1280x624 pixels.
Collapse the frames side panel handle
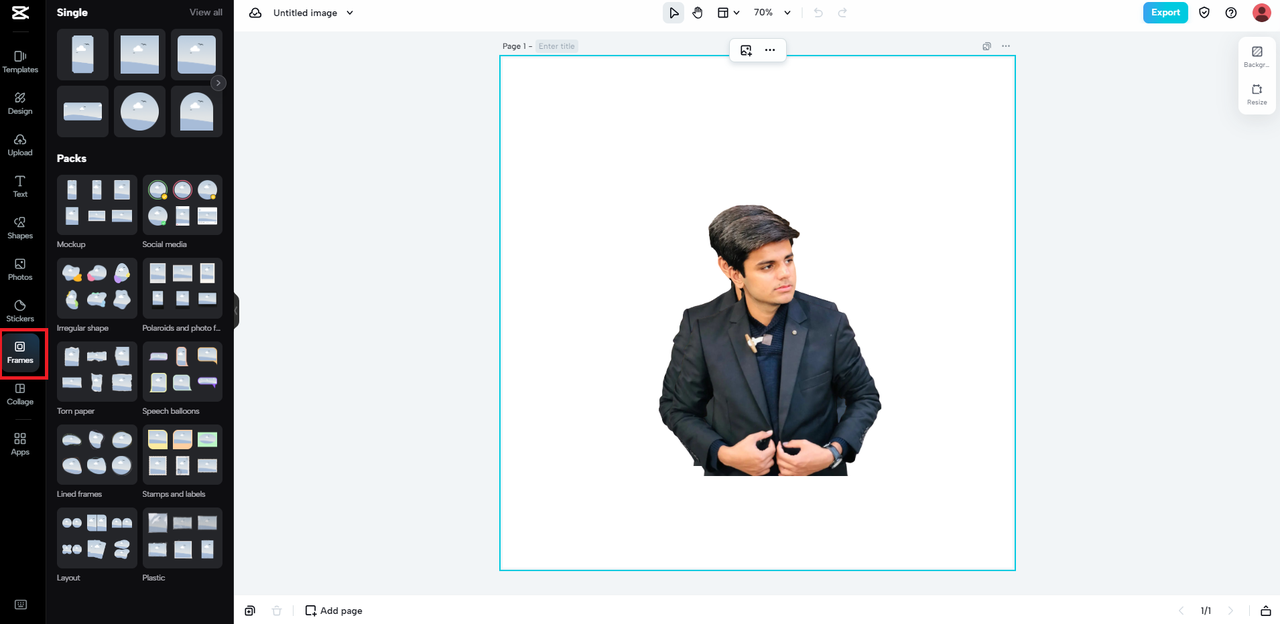coord(236,311)
